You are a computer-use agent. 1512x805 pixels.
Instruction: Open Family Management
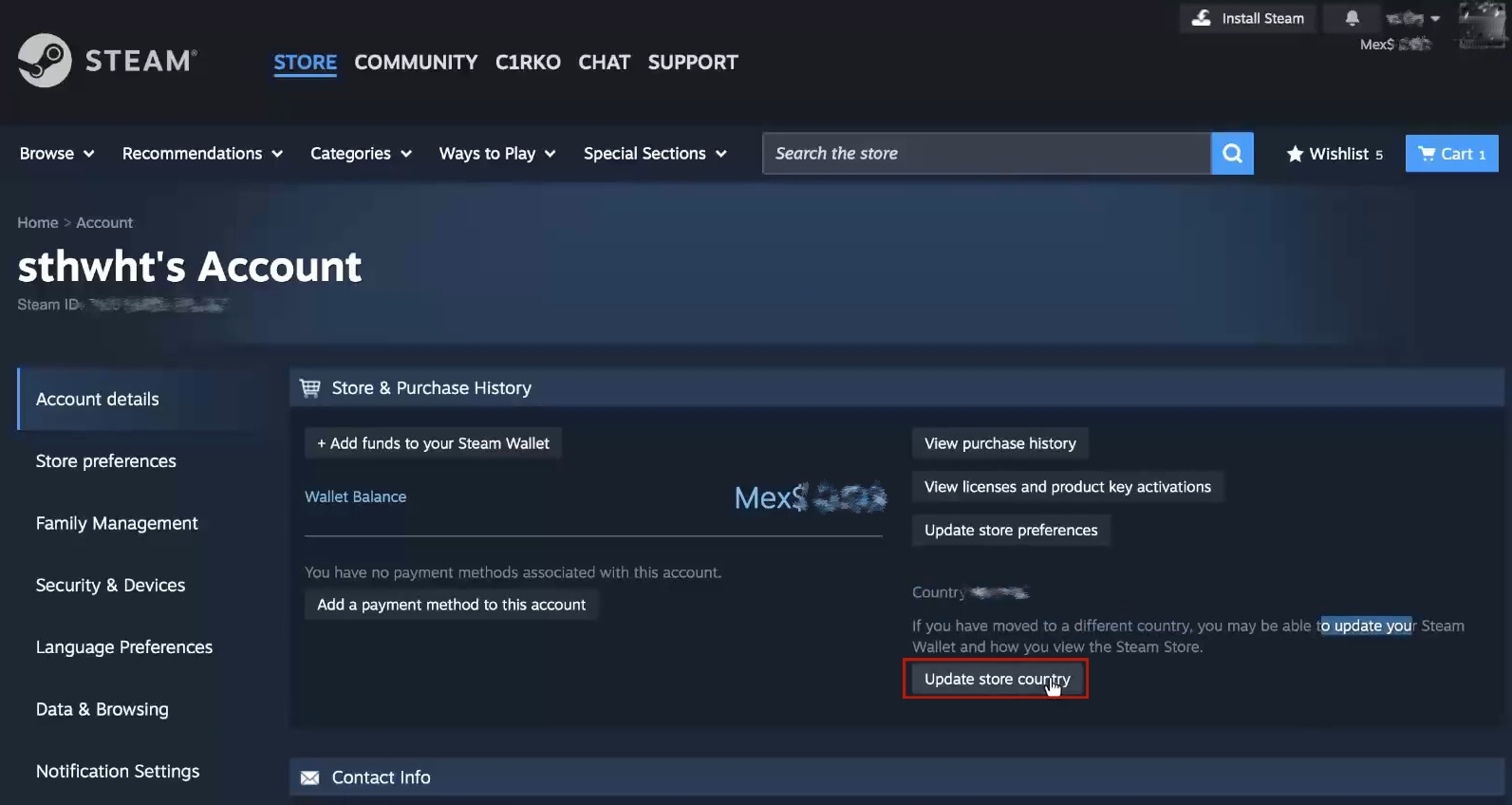coord(117,523)
